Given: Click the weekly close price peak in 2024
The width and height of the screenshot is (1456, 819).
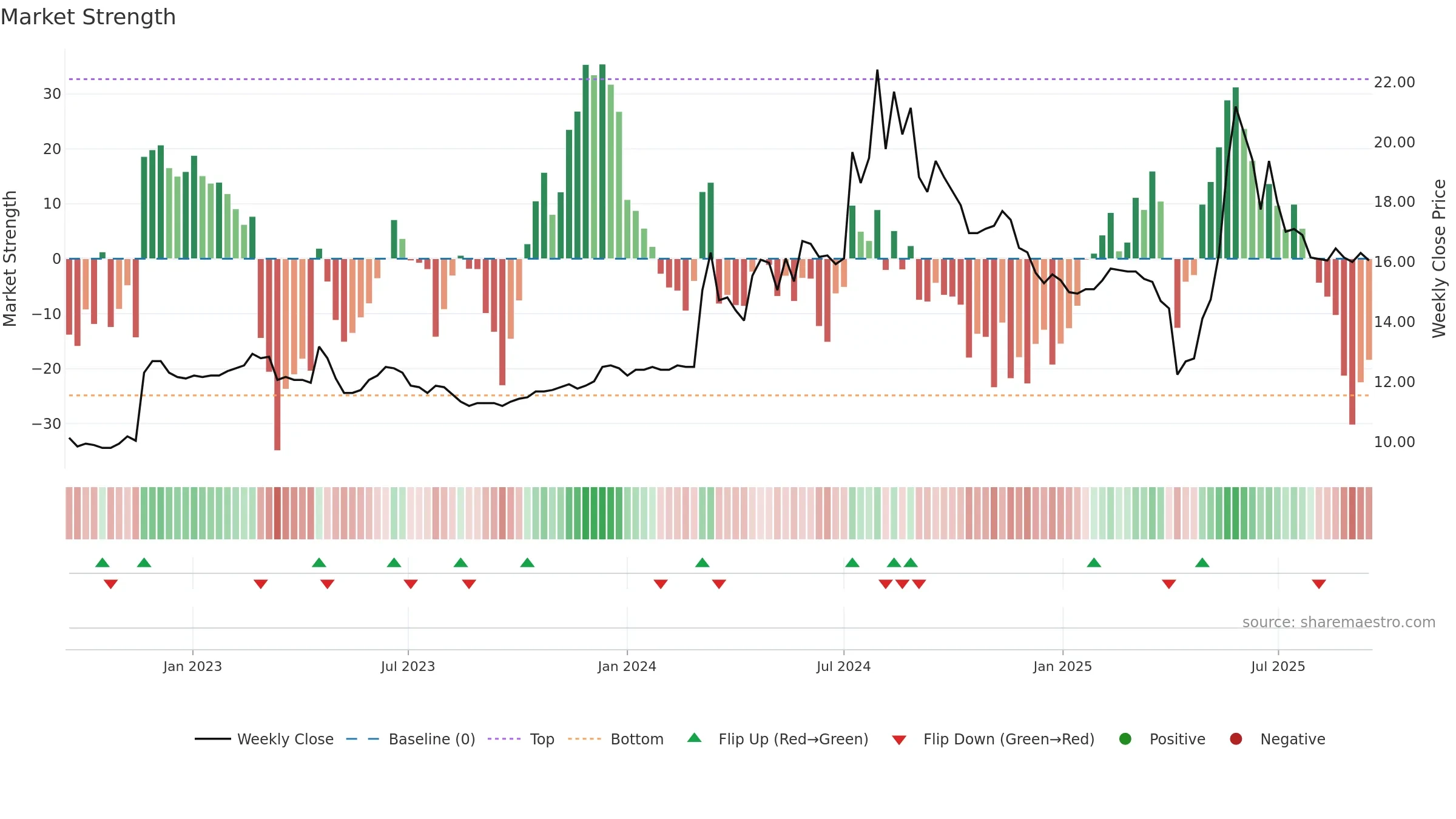Looking at the screenshot, I should (x=877, y=70).
